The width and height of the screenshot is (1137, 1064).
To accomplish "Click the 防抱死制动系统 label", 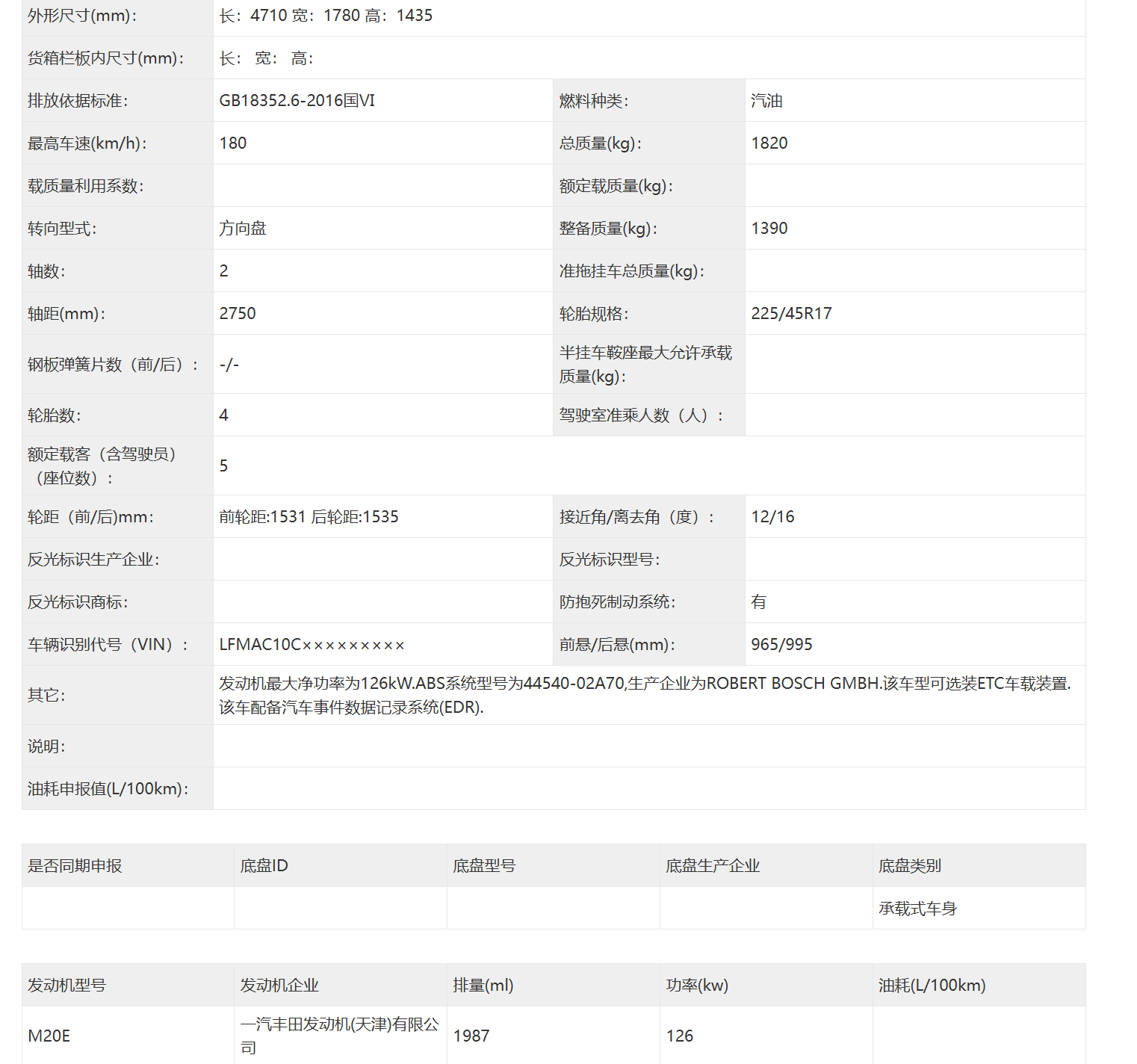I will coord(618,601).
